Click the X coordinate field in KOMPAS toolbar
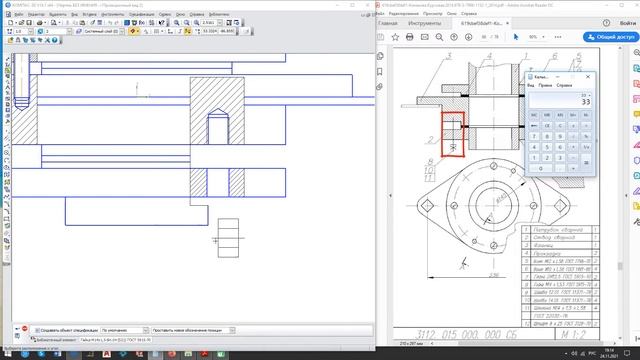 tap(209, 31)
